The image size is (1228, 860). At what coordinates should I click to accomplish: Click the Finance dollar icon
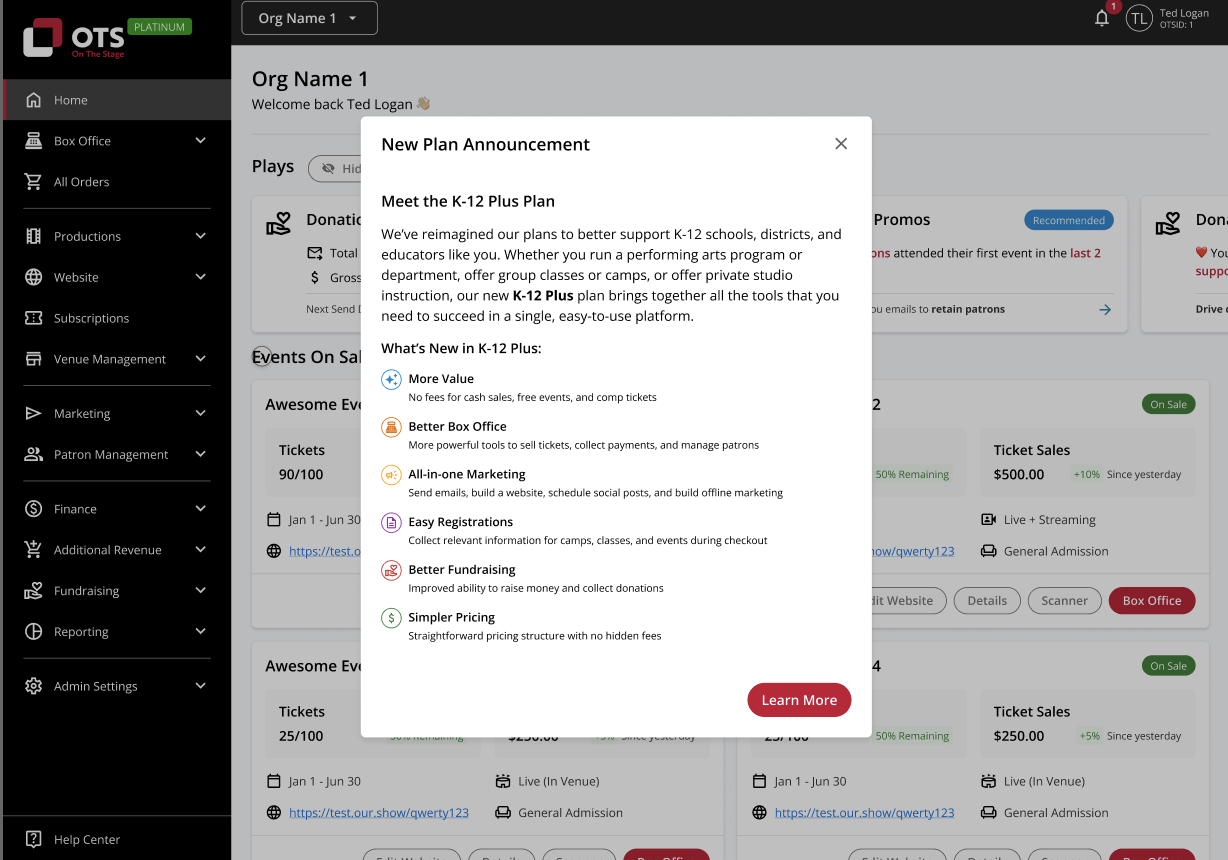[34, 509]
